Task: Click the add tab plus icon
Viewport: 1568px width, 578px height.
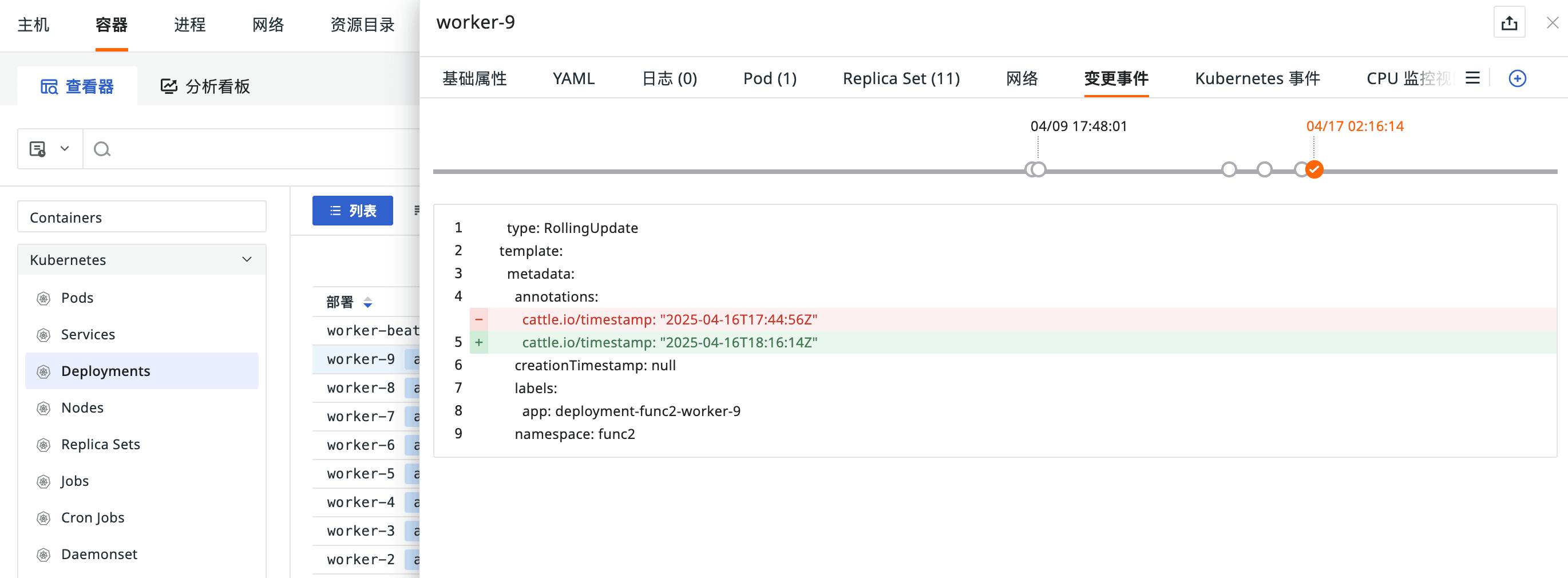Action: coord(1517,78)
